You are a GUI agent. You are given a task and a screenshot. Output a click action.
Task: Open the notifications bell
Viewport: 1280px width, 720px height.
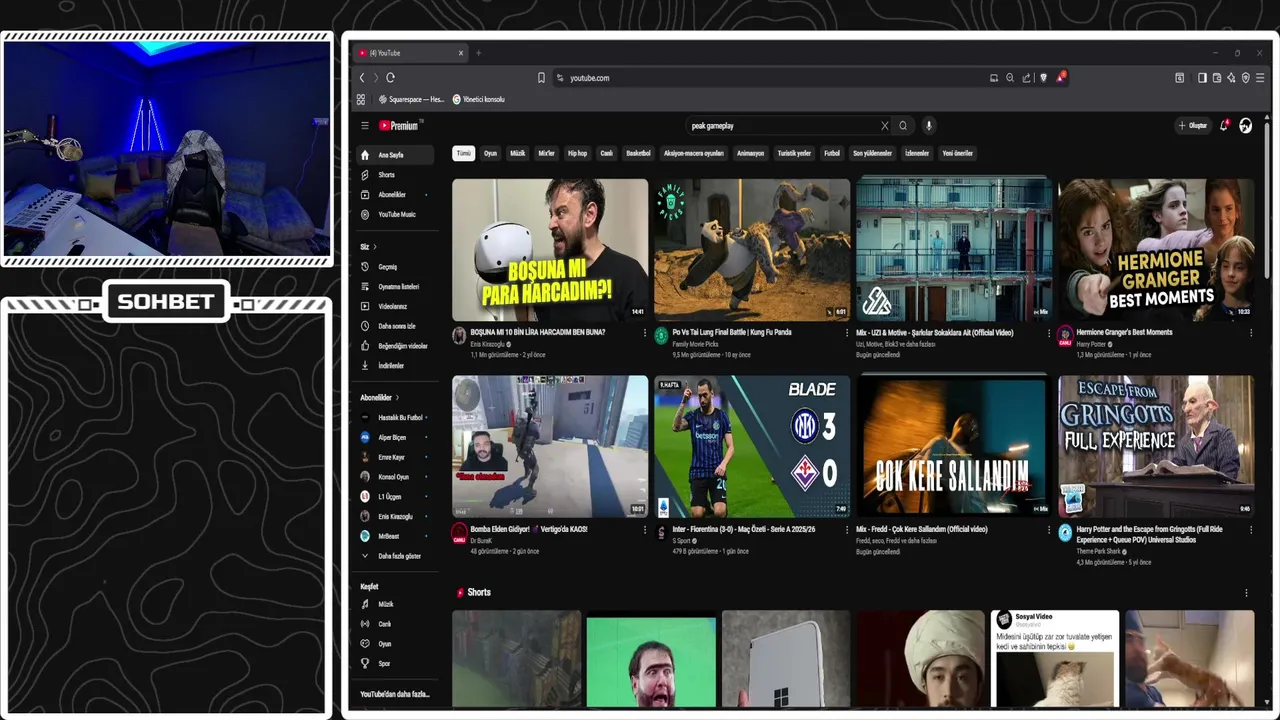(x=1223, y=126)
